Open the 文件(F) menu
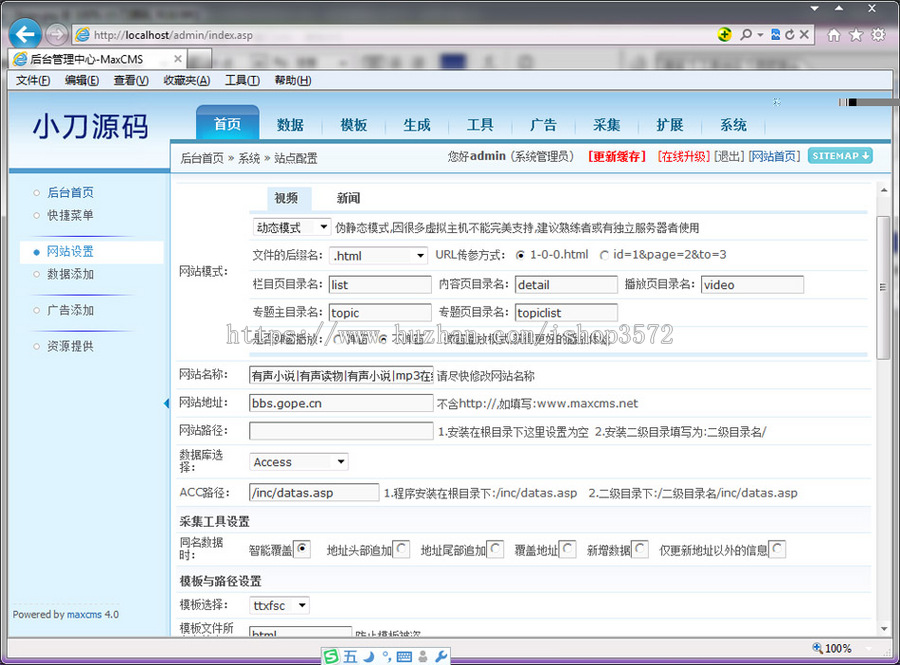This screenshot has height=665, width=900. pyautogui.click(x=33, y=80)
